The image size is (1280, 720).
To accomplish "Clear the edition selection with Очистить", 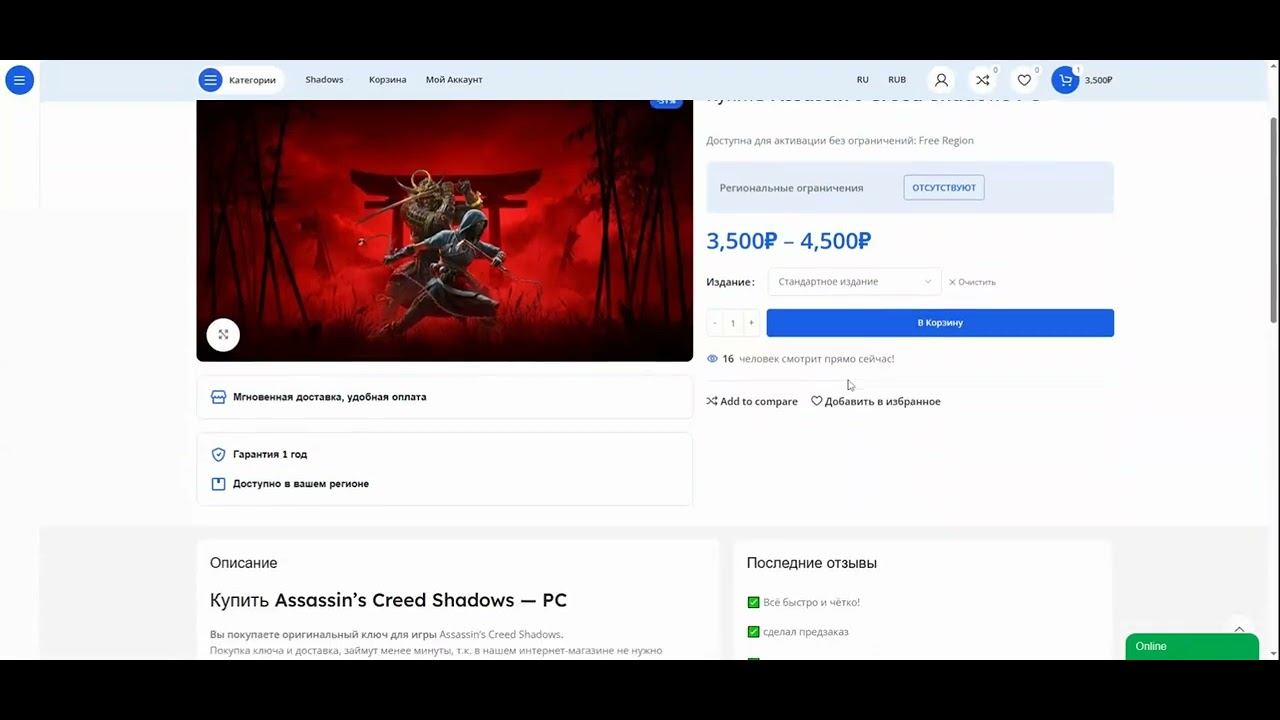I will pos(972,282).
